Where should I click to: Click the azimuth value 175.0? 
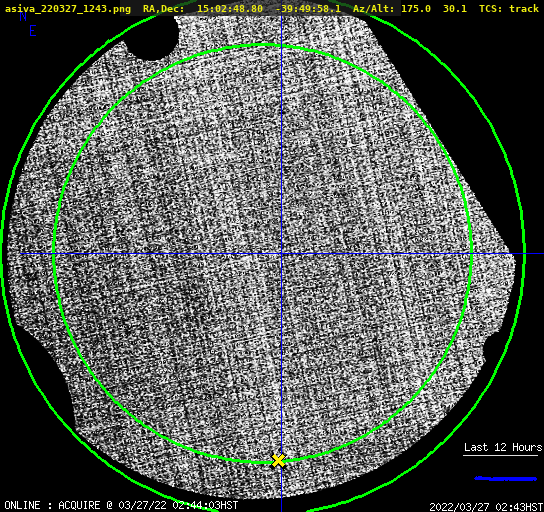click(x=416, y=8)
